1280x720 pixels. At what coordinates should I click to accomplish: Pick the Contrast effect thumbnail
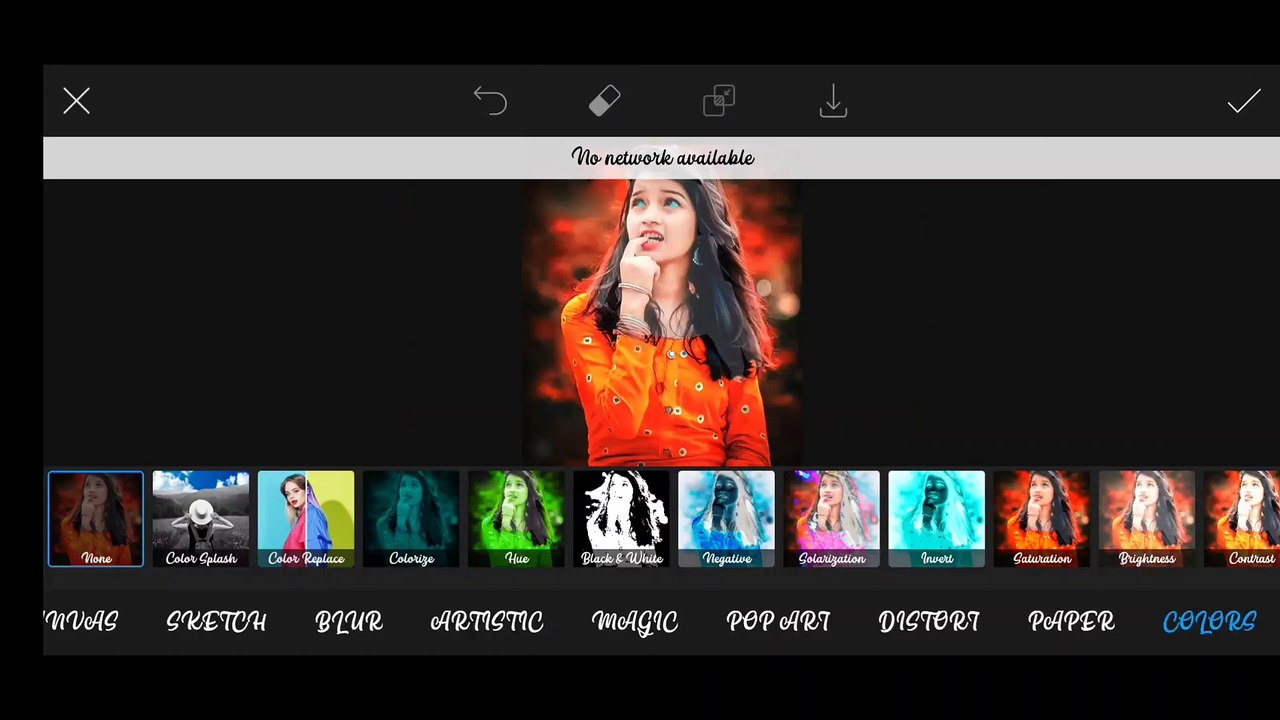(1242, 519)
